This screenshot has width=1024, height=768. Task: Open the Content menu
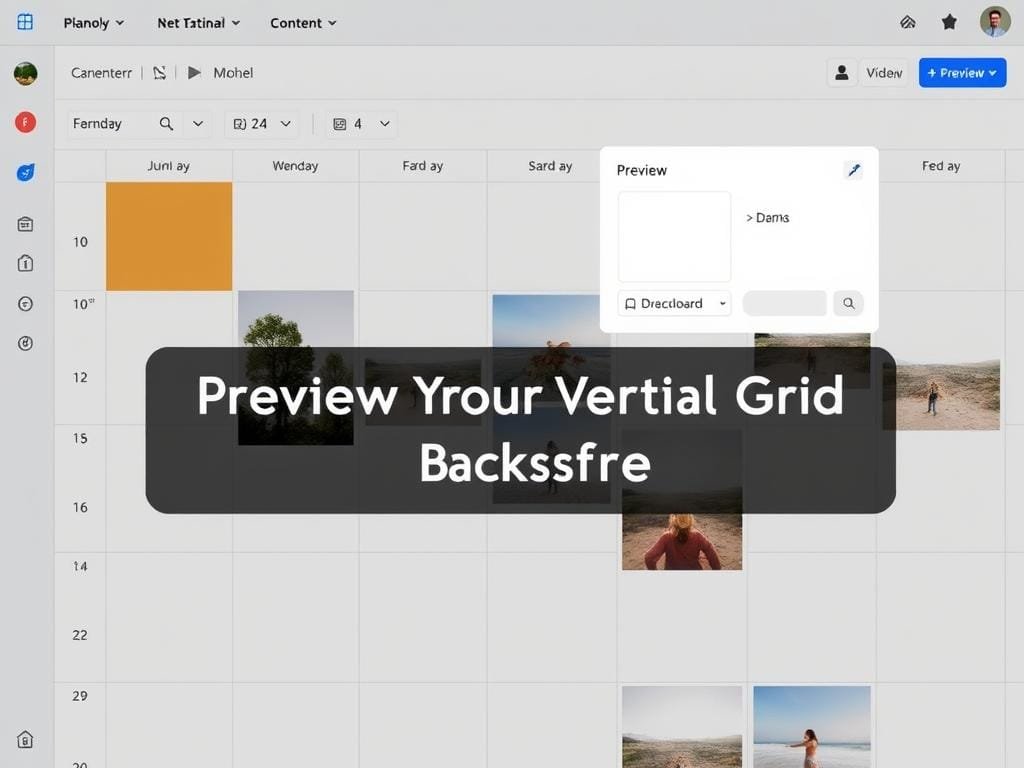tap(303, 22)
